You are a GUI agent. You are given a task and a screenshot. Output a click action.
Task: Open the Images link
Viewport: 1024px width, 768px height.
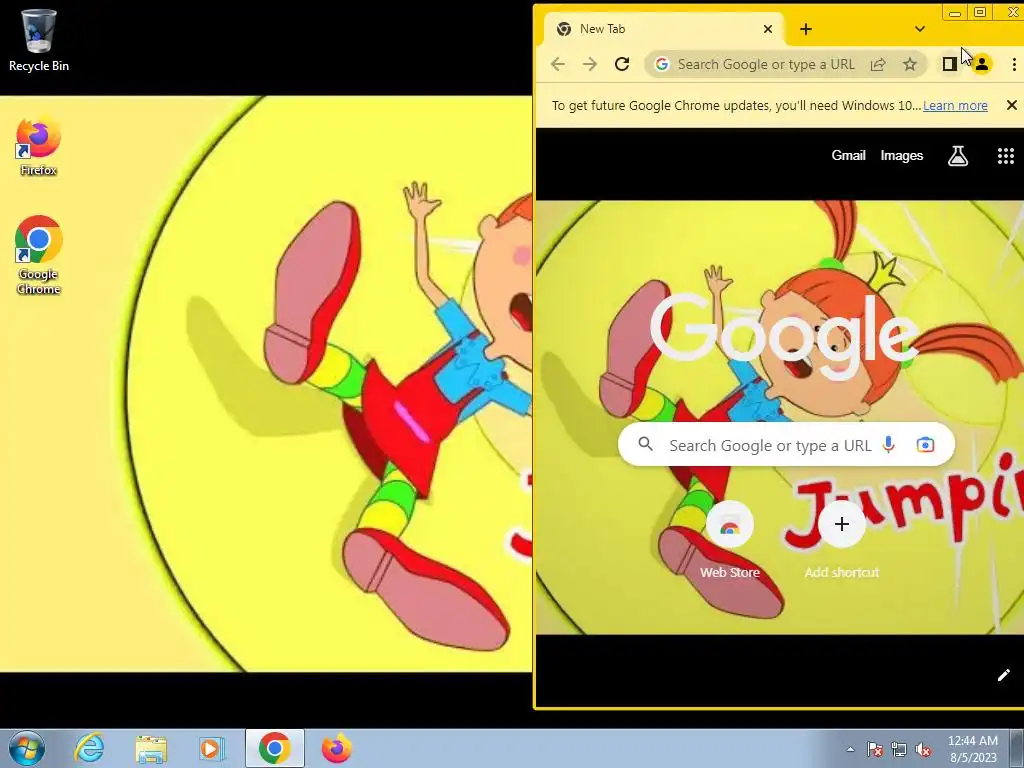[901, 155]
